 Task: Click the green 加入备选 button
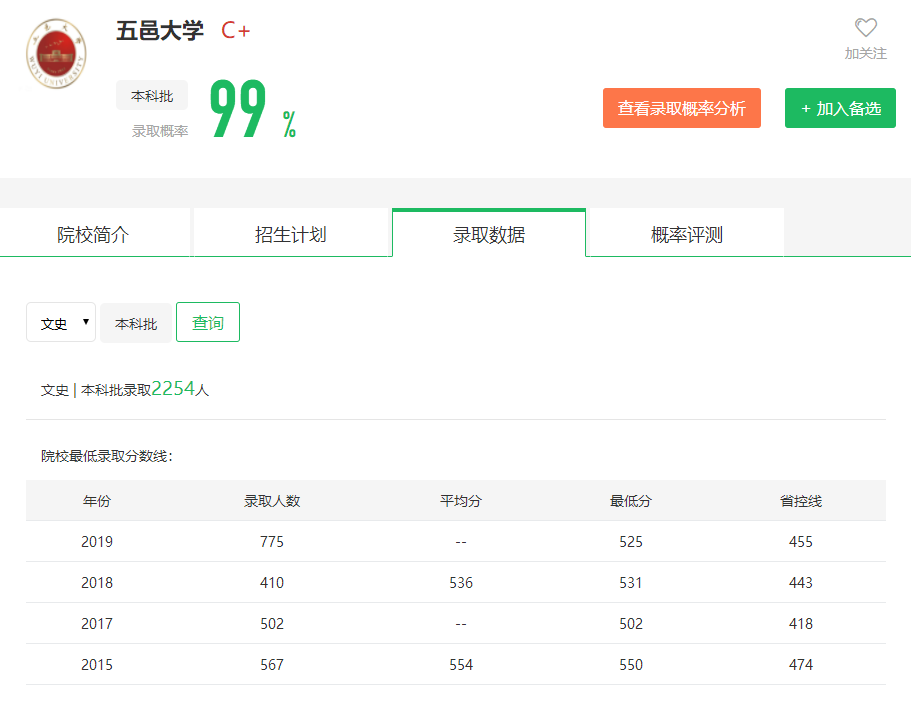(x=840, y=108)
